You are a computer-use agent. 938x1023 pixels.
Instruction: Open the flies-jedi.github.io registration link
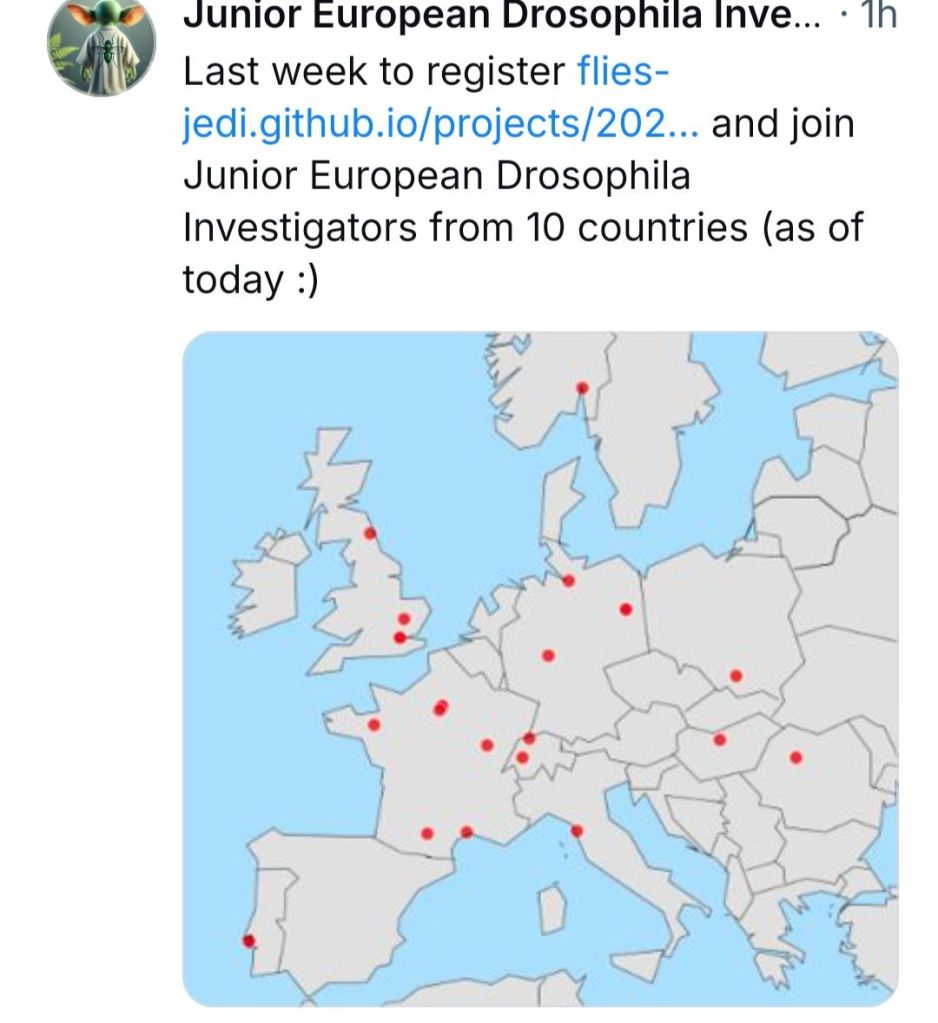coord(440,98)
